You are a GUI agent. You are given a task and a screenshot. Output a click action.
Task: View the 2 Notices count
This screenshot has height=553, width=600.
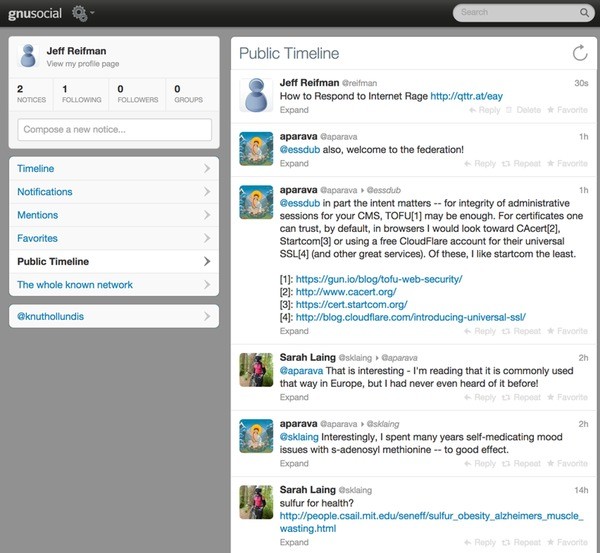click(x=31, y=94)
